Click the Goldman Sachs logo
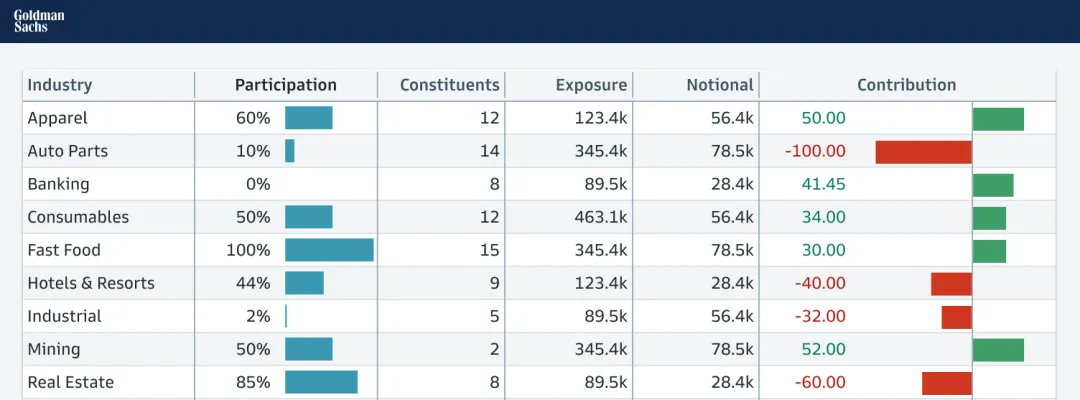Viewport: 1080px width, 400px height. click(x=37, y=20)
